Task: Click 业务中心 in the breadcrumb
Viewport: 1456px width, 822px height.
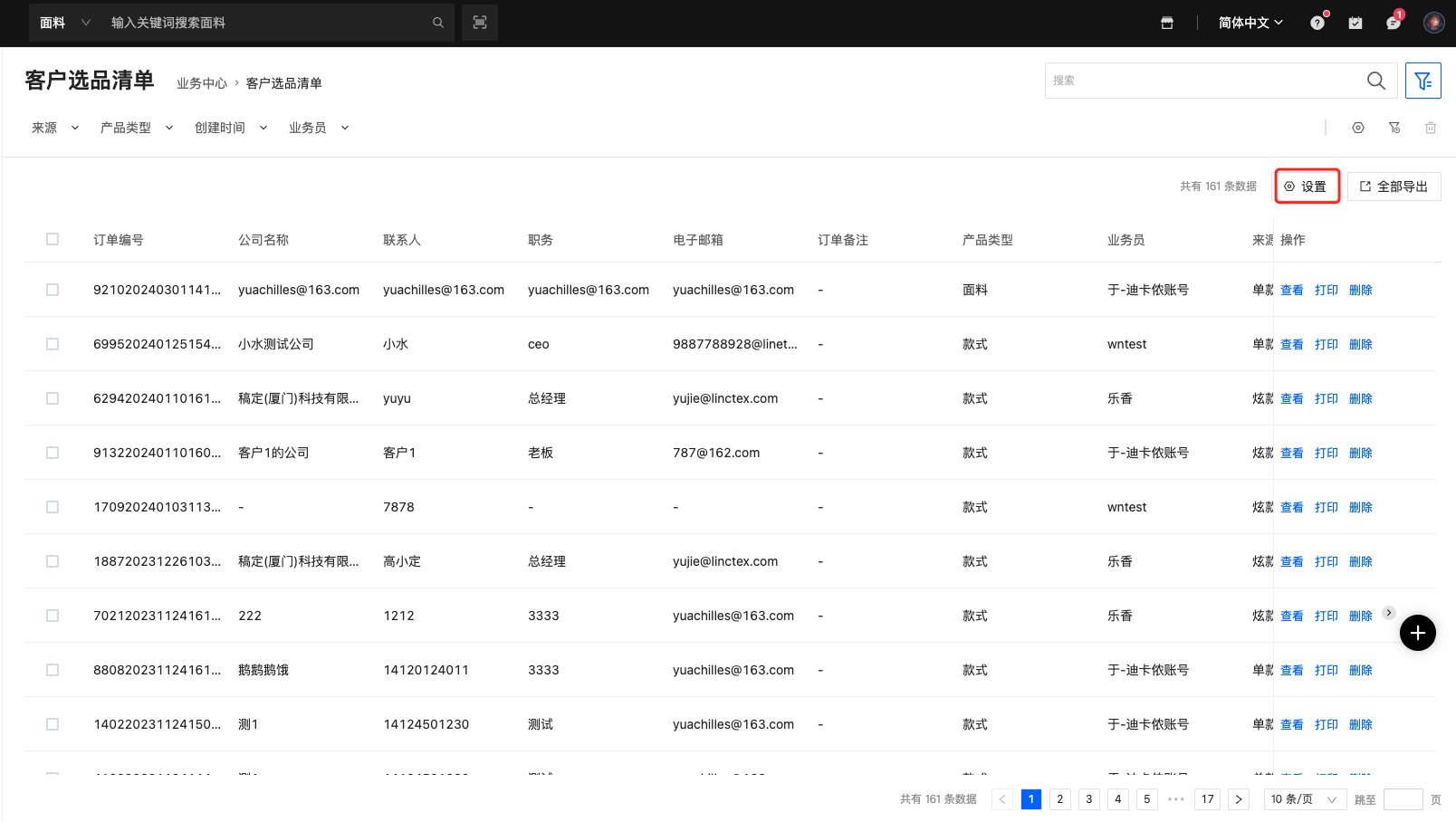Action: 202,83
